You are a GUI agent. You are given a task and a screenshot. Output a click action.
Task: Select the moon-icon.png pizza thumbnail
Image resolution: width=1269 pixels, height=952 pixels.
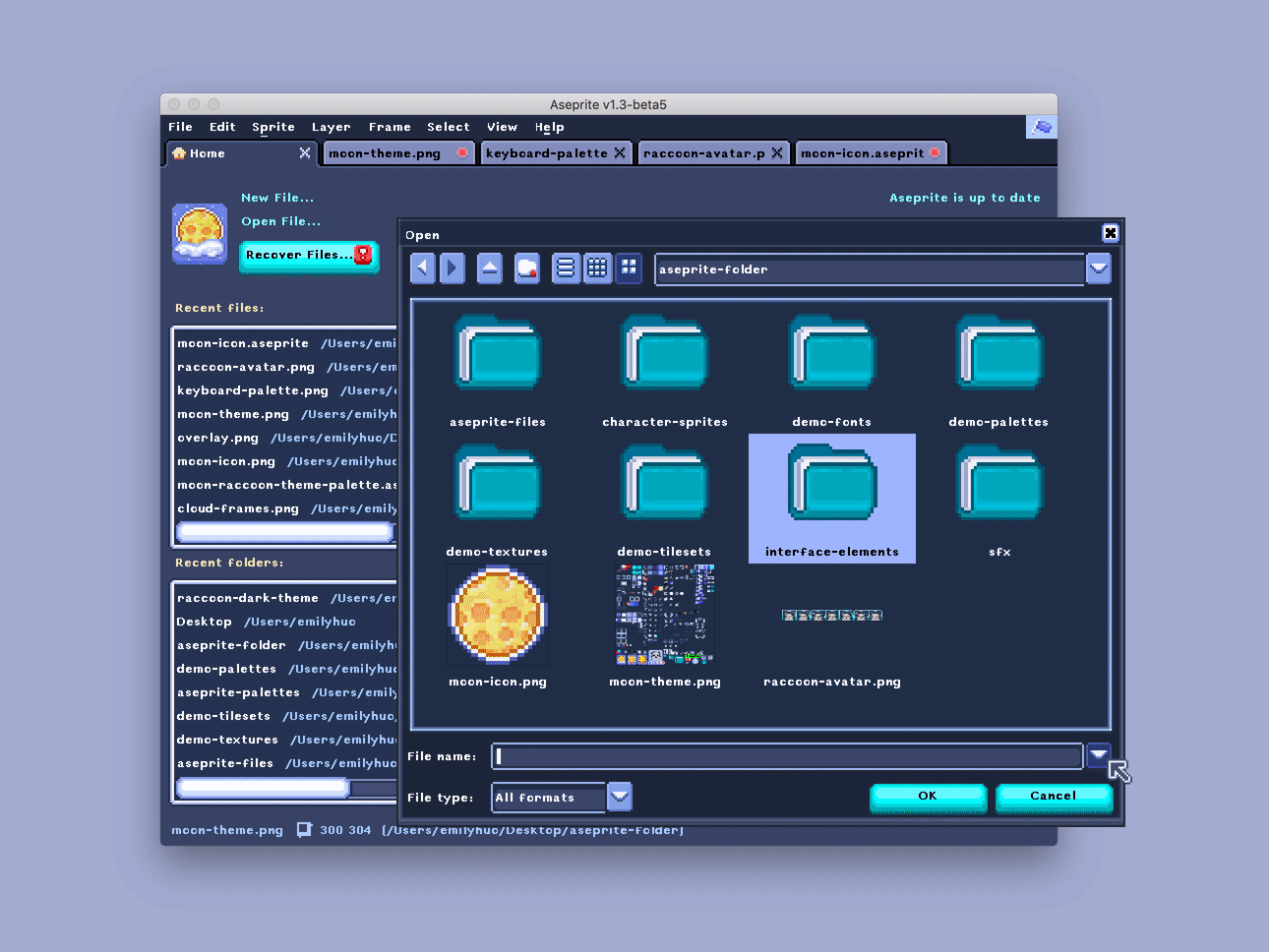click(x=497, y=613)
